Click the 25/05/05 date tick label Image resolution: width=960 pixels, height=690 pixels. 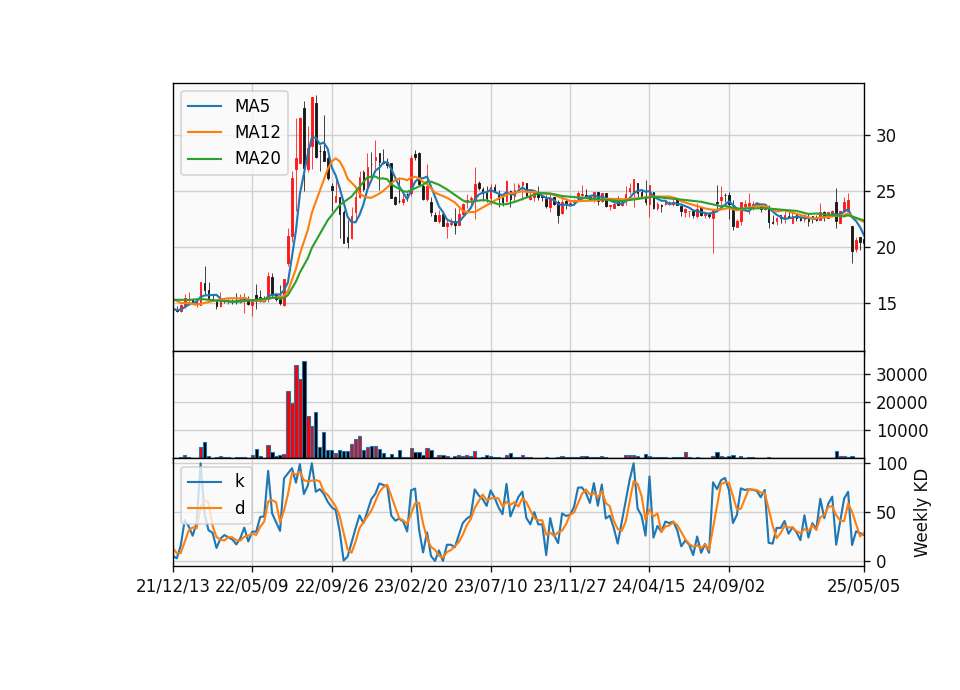point(864,587)
